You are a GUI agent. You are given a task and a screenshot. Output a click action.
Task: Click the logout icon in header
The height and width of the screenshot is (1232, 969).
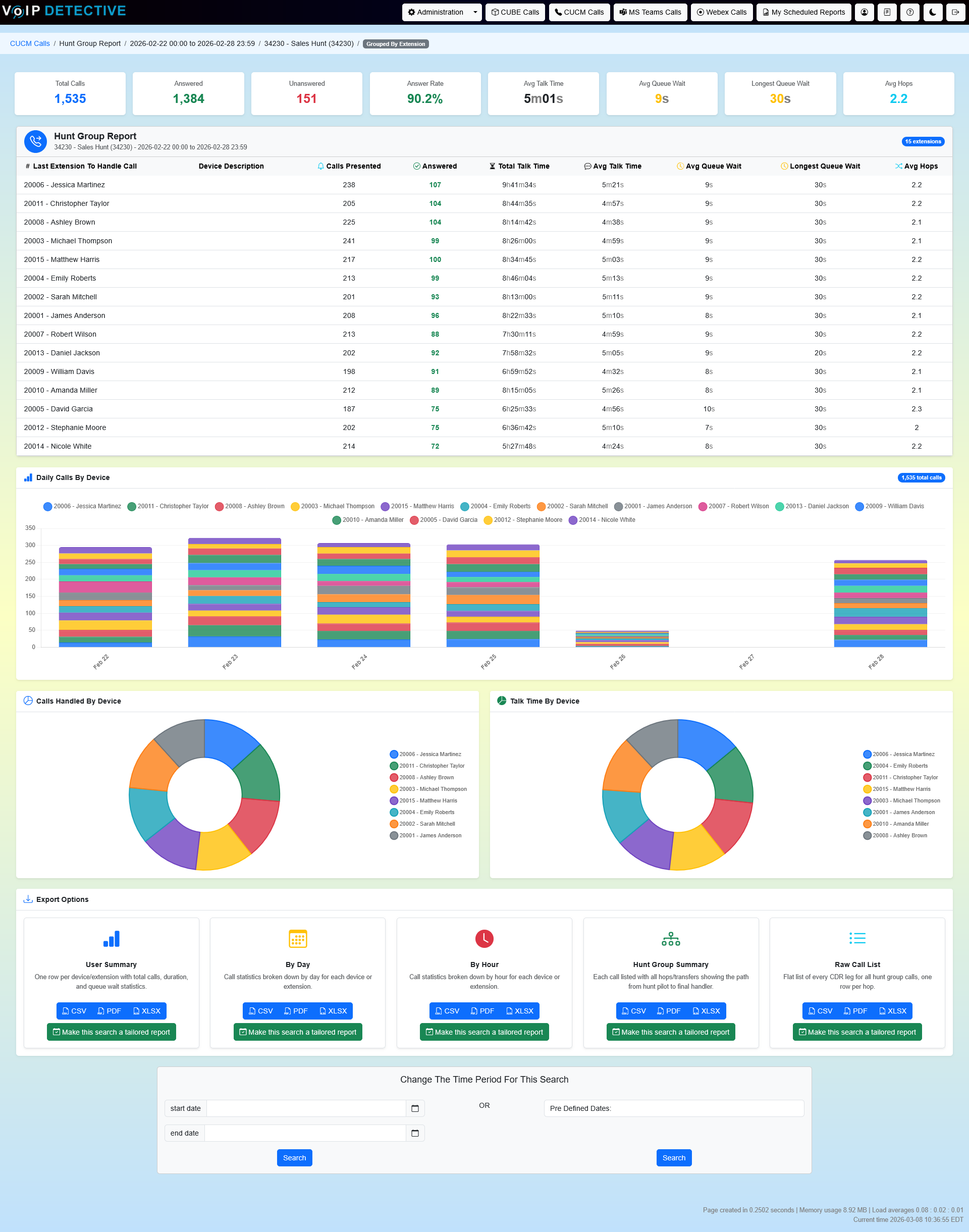pos(955,12)
